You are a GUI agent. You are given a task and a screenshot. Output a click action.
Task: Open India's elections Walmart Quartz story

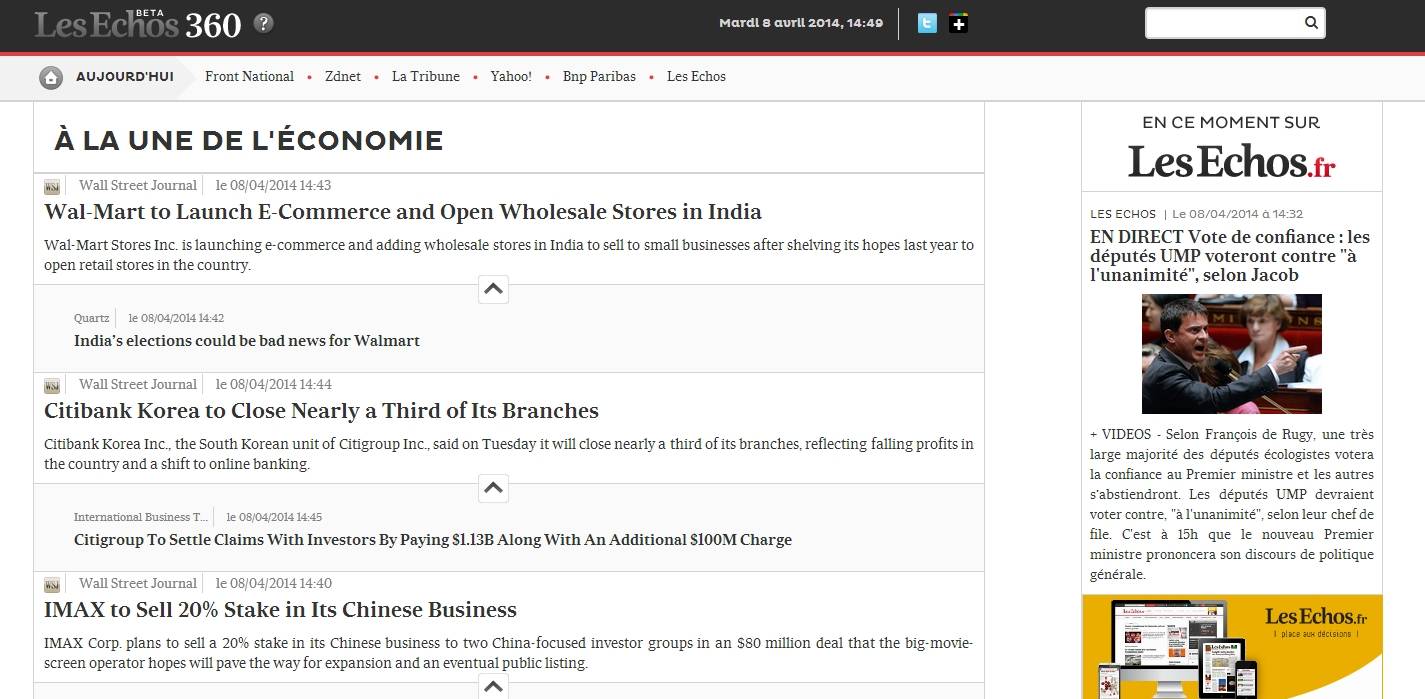[x=247, y=341]
